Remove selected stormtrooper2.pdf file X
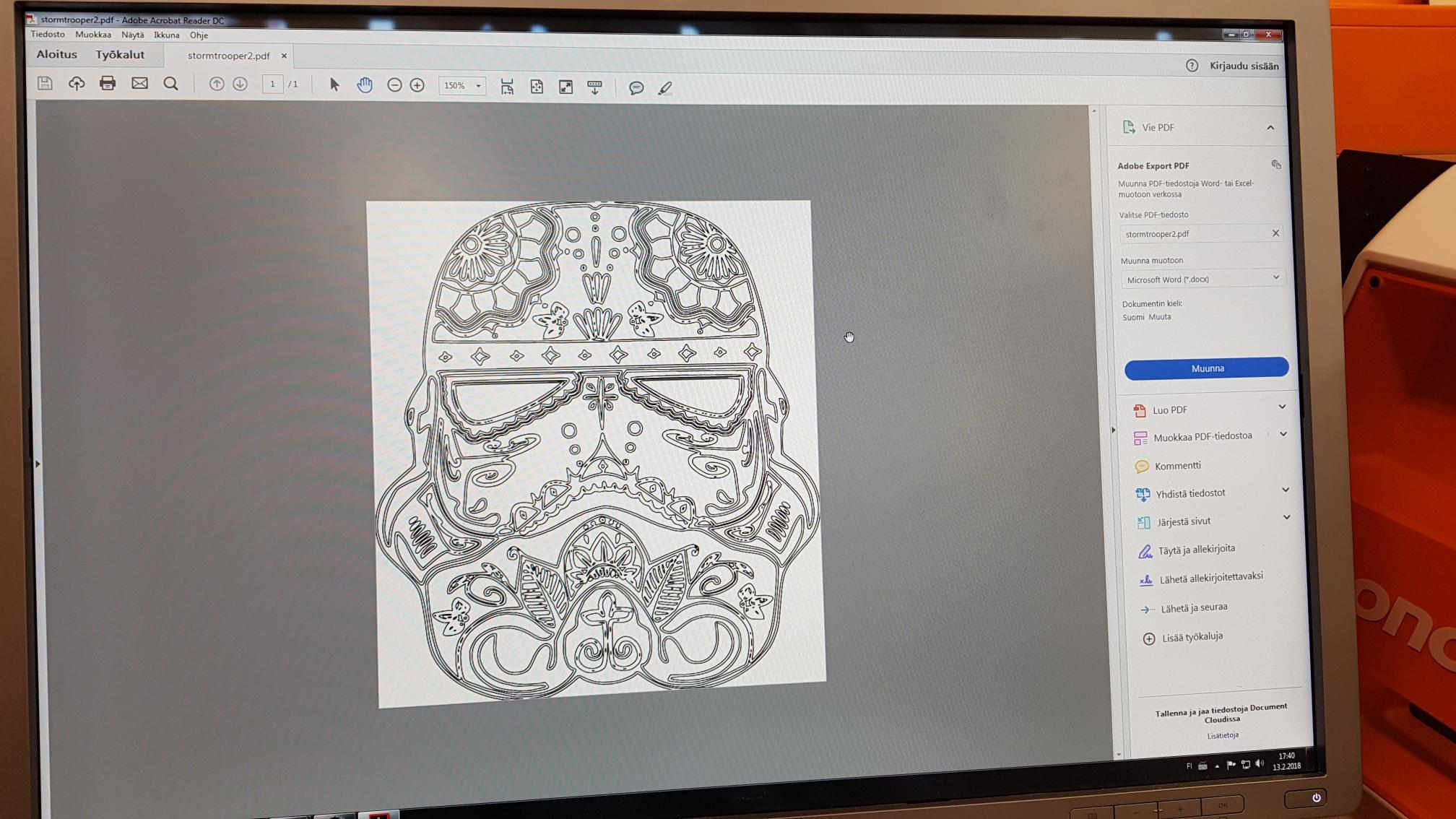This screenshot has width=1456, height=819. [1276, 233]
